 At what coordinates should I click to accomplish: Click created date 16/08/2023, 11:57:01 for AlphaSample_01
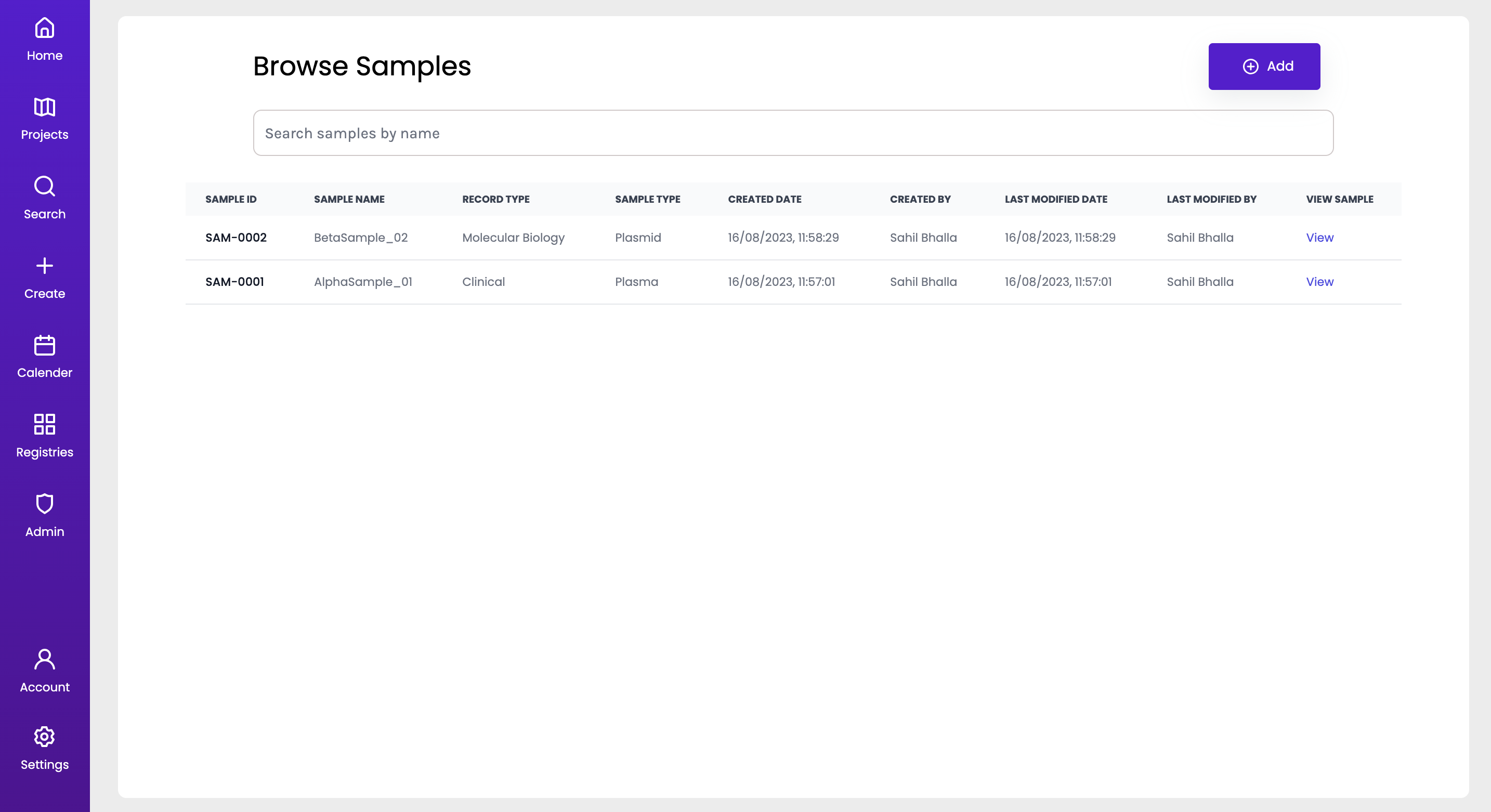pos(781,282)
